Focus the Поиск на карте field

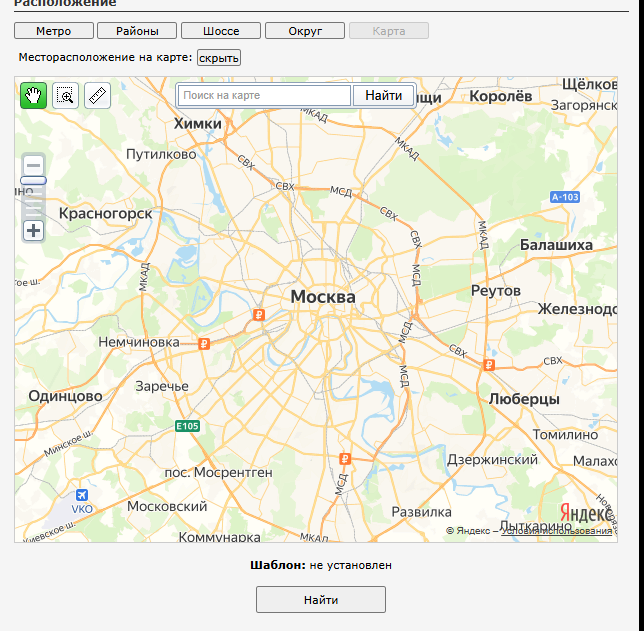264,95
